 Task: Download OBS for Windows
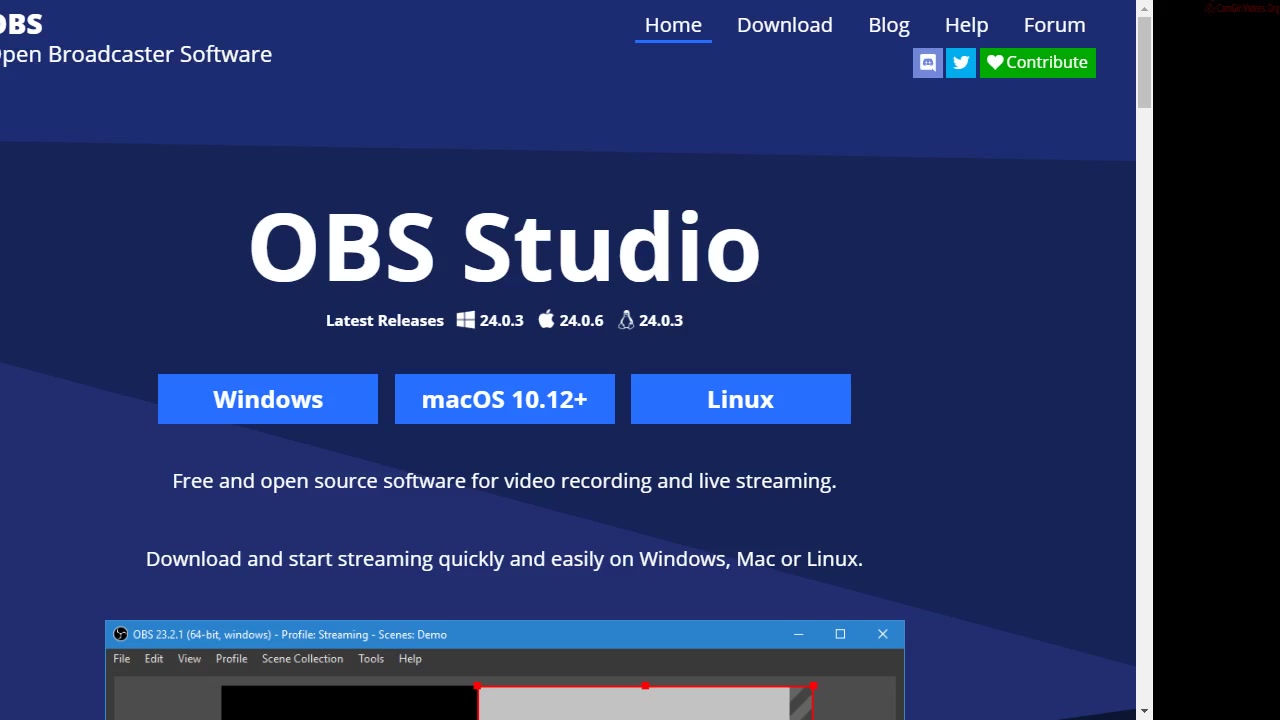click(268, 399)
